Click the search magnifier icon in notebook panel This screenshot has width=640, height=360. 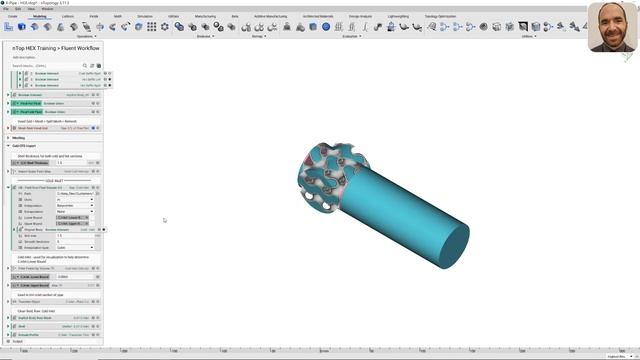(85, 66)
